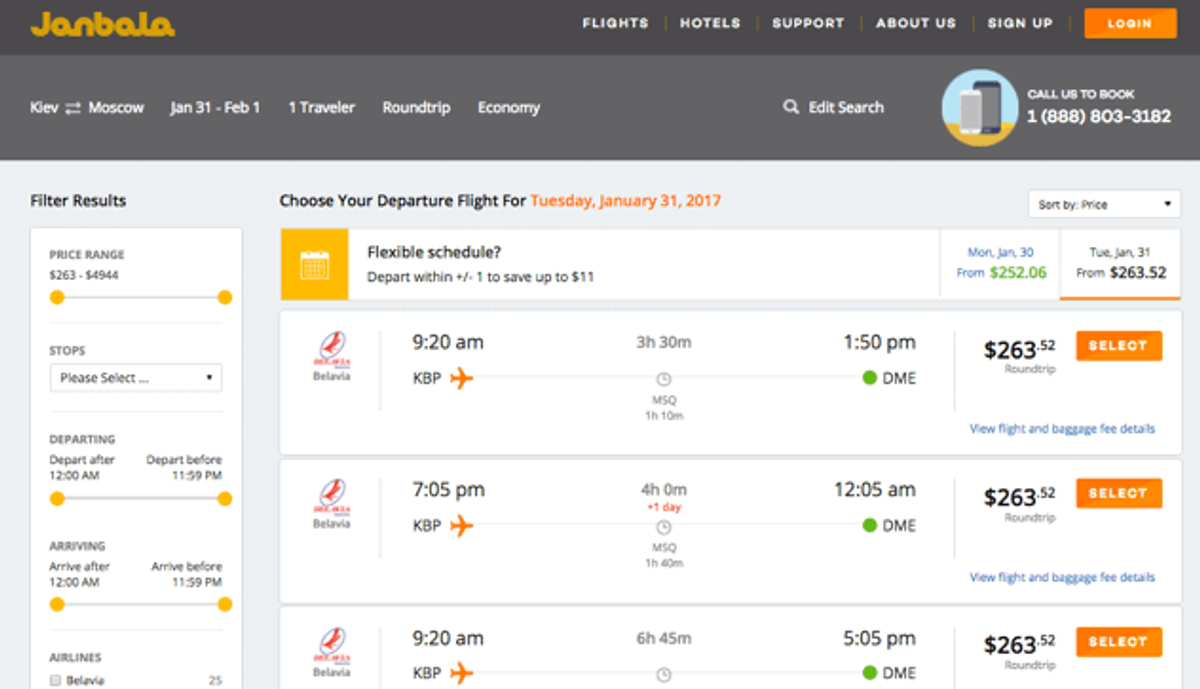Click the layover clock icon above MSQ 1h 40m
Viewport: 1200px width, 689px height.
click(663, 526)
